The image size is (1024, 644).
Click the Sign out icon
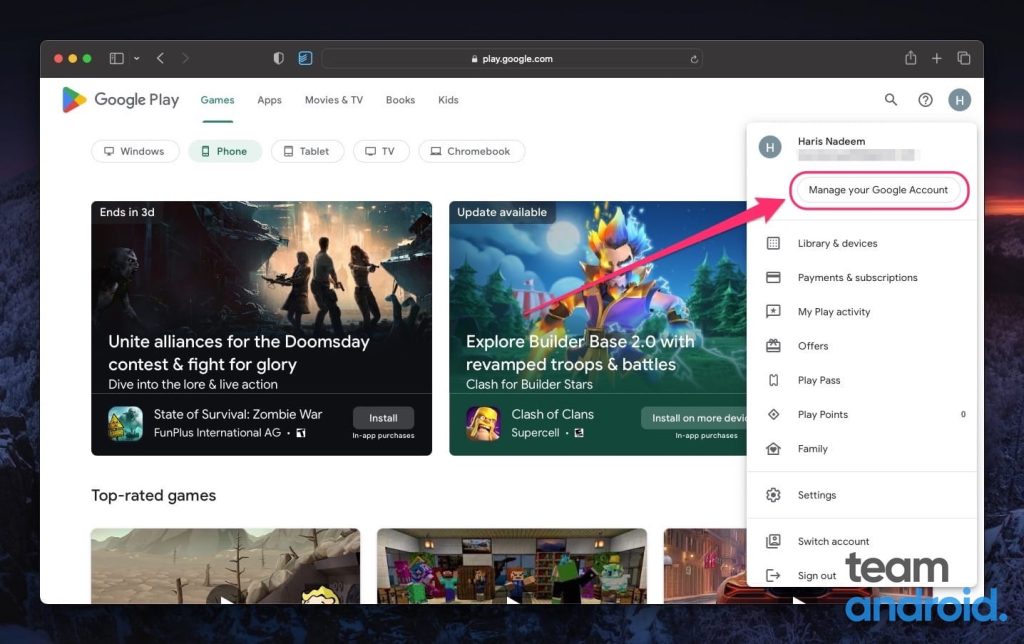pos(773,576)
